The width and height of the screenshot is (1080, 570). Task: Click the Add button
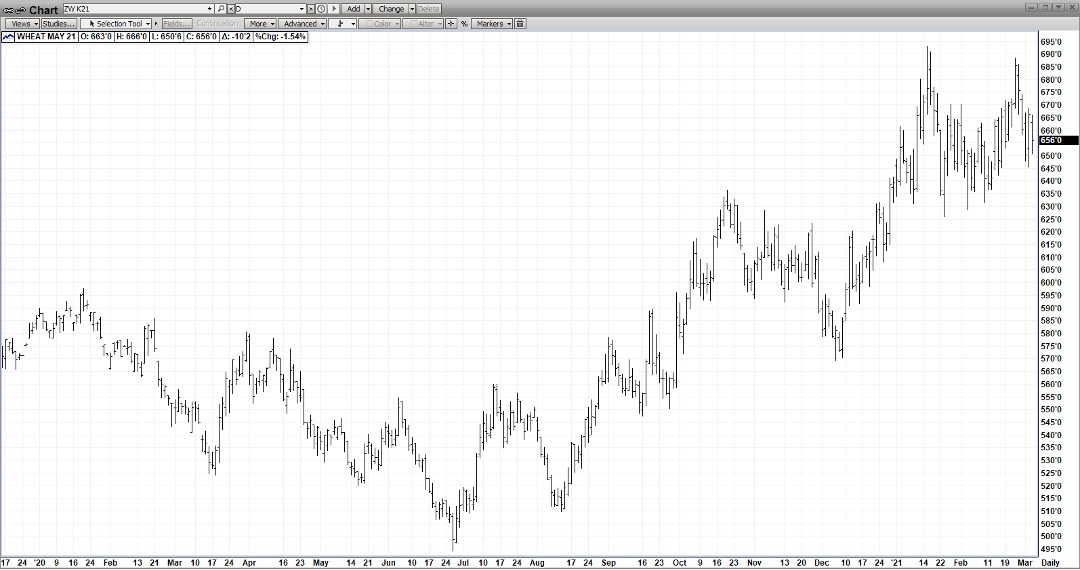tap(353, 9)
